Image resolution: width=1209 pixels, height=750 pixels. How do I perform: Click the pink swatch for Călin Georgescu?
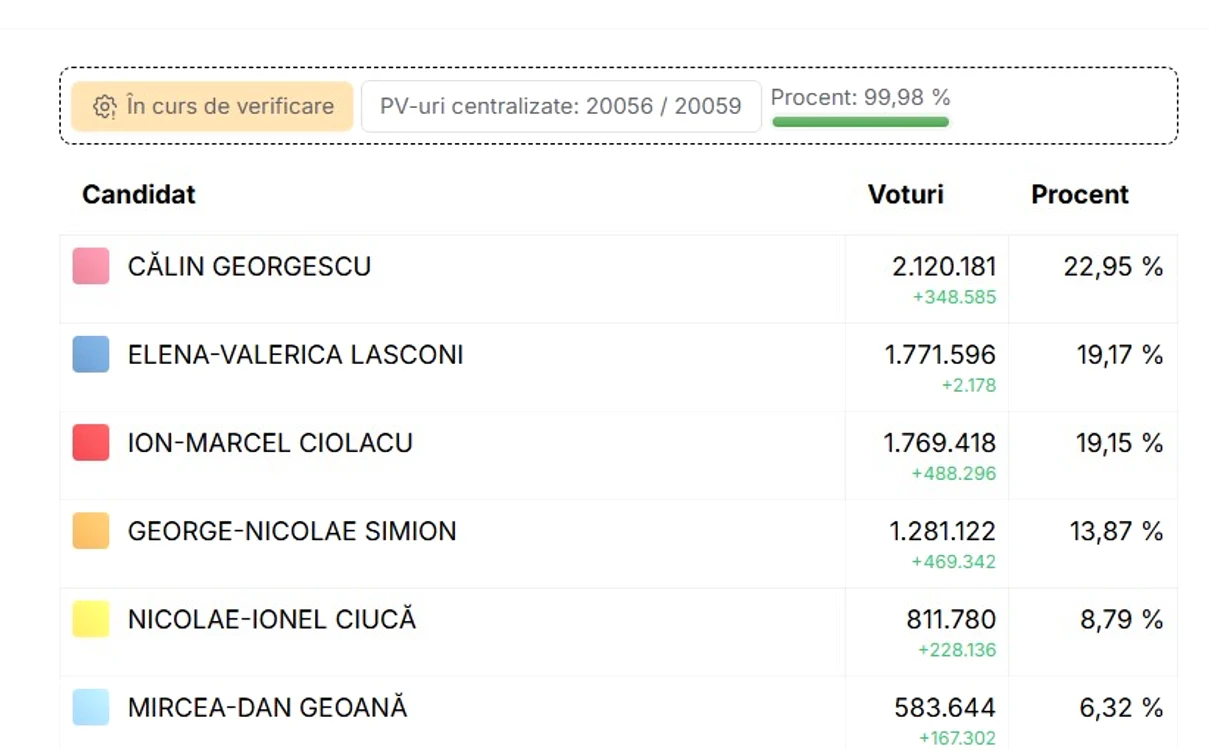91,267
